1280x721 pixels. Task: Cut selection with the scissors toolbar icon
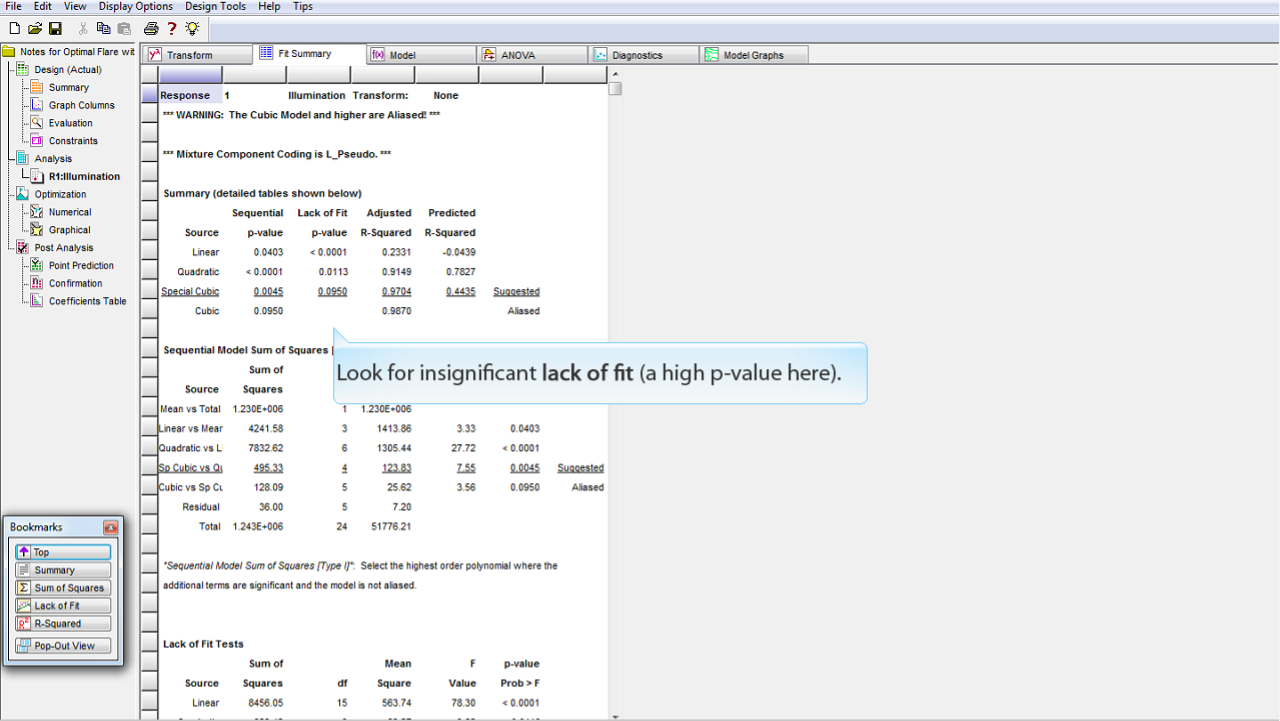(x=83, y=28)
